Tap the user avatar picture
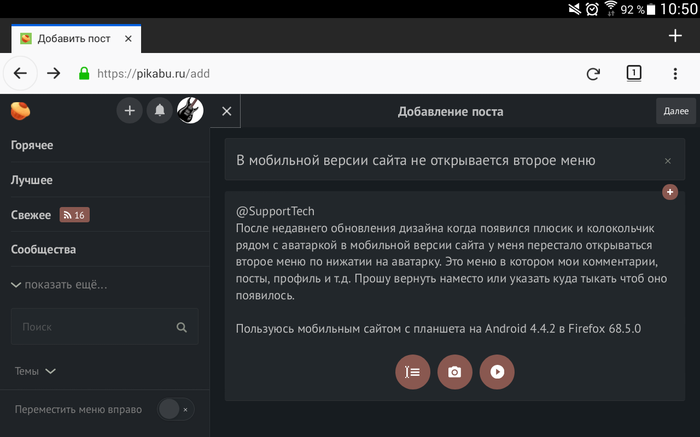 [x=190, y=111]
